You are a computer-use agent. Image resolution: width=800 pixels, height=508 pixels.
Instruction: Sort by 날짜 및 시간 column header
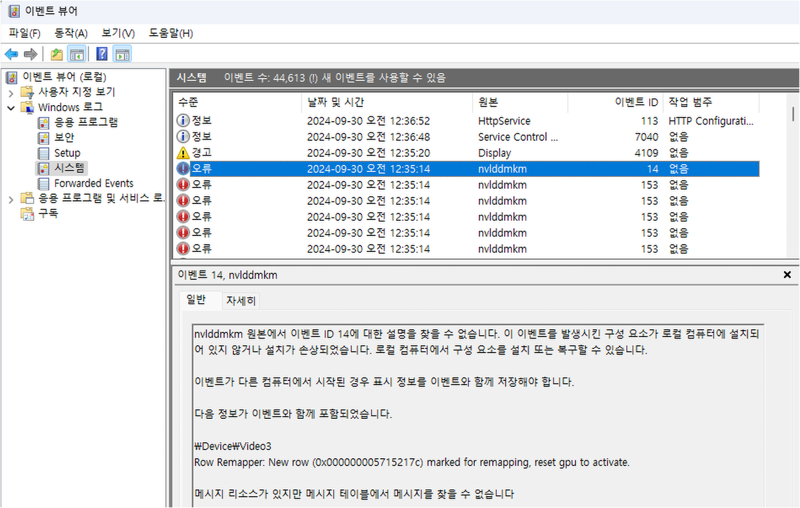[387, 103]
